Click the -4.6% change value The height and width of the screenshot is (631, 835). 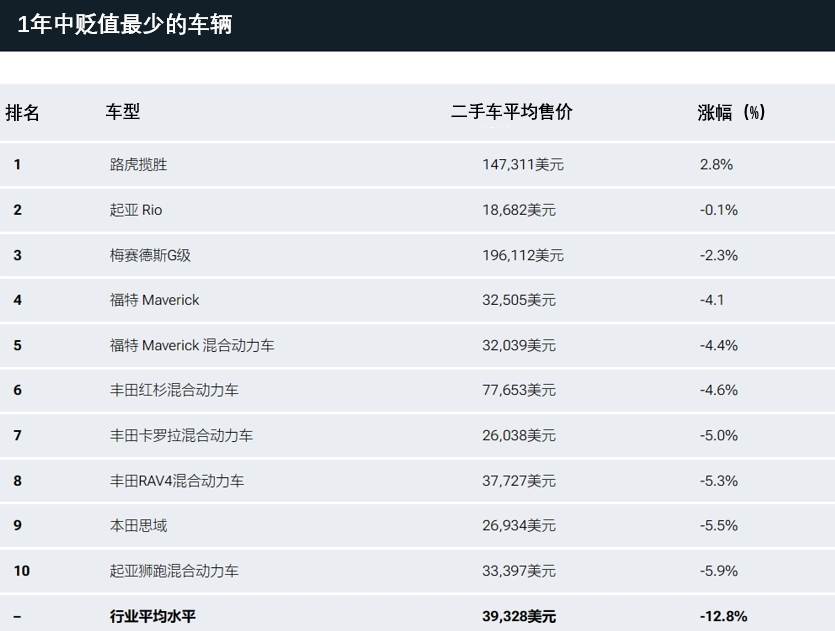coord(719,390)
